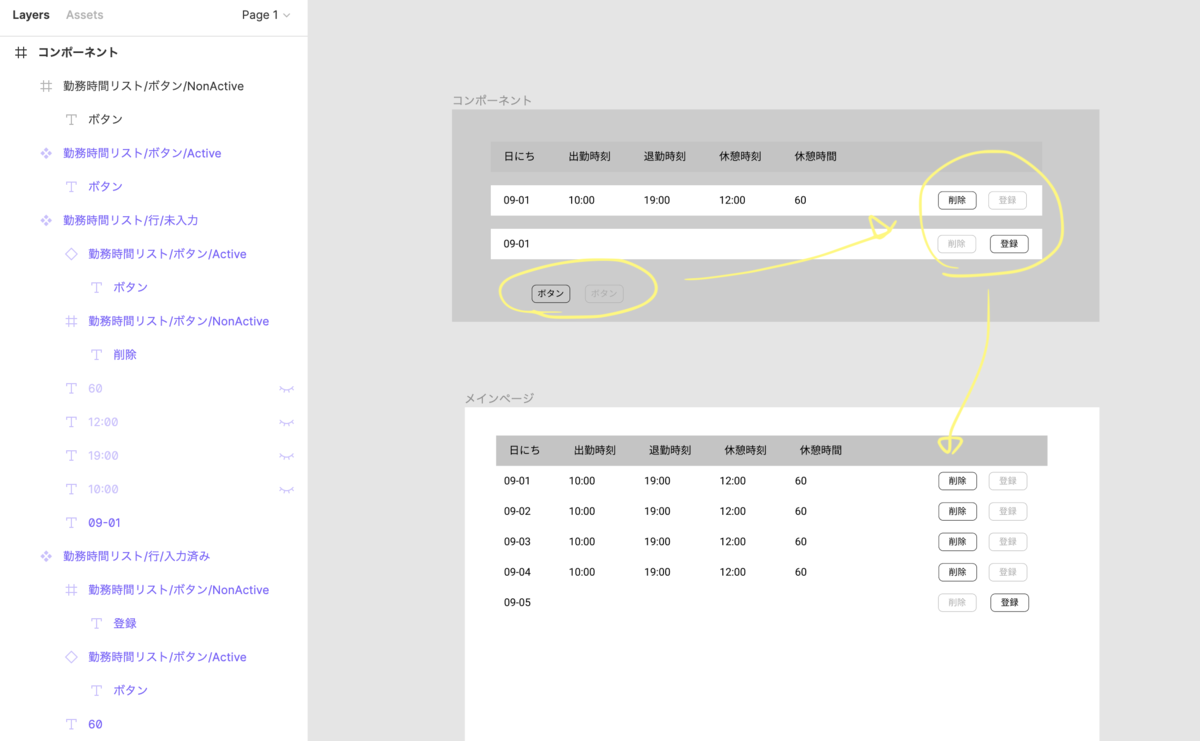Click 休憩時間 header in コンポーネント frame
1200x741 pixels.
(x=816, y=157)
